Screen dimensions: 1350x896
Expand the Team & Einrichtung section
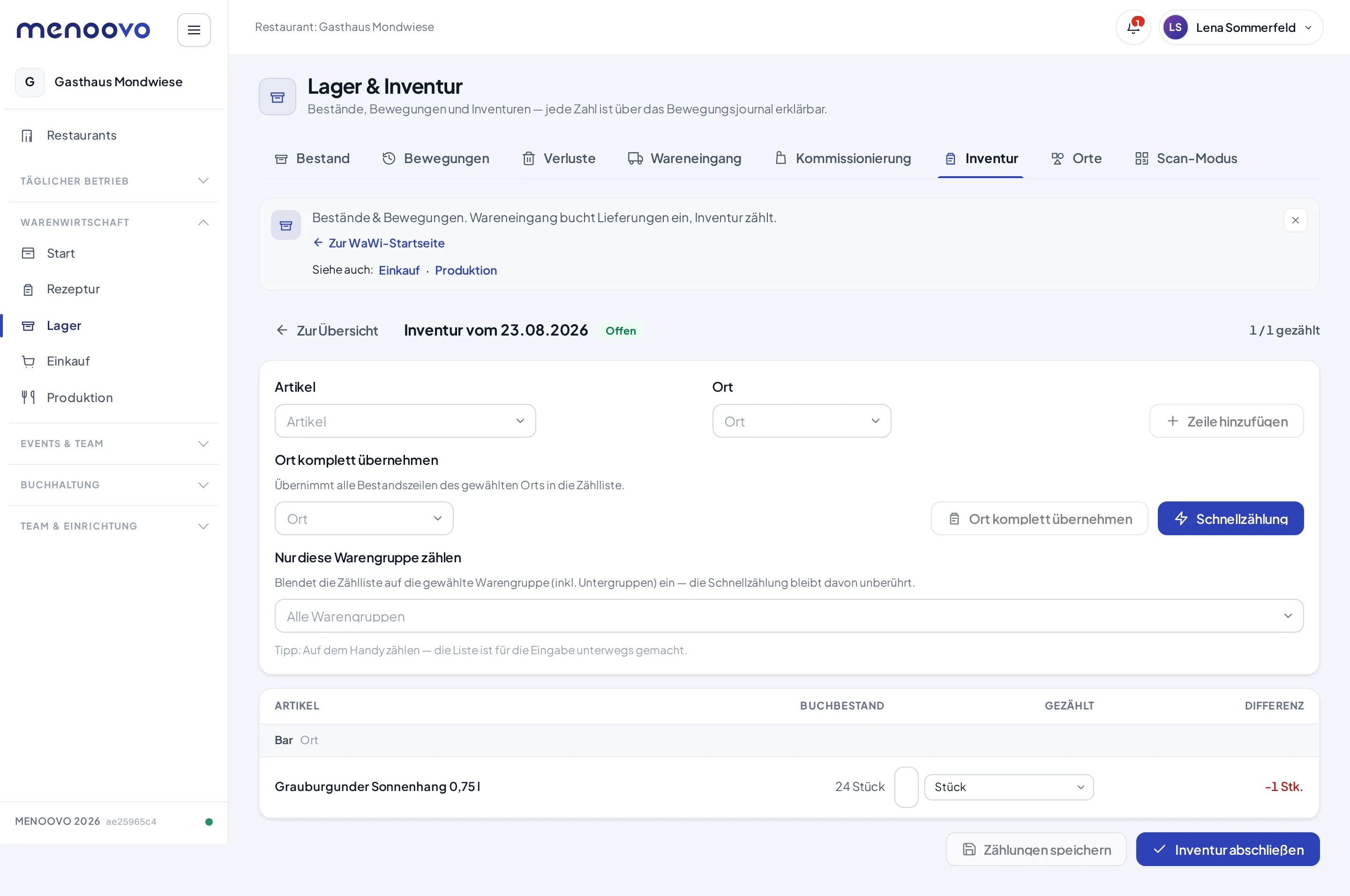click(114, 526)
